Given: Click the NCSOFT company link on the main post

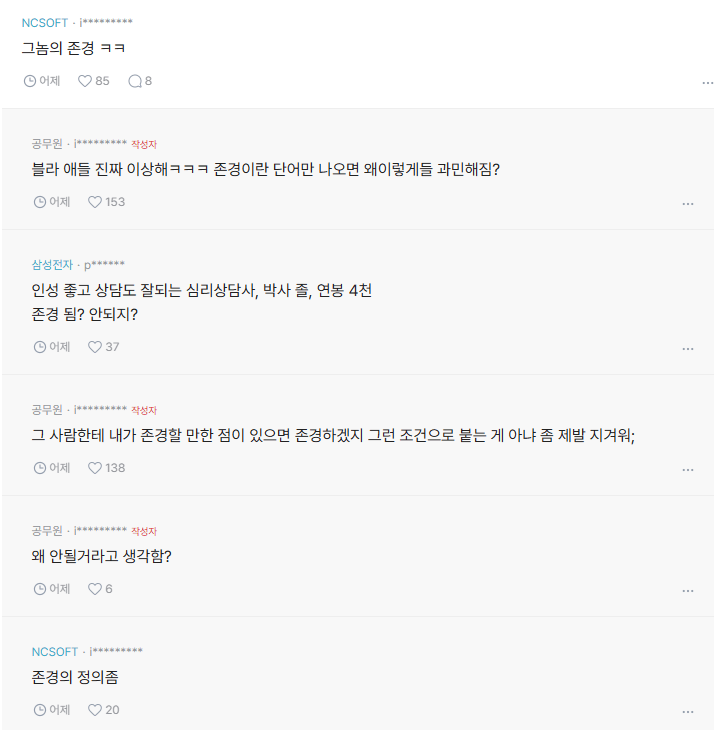Looking at the screenshot, I should point(45,22).
